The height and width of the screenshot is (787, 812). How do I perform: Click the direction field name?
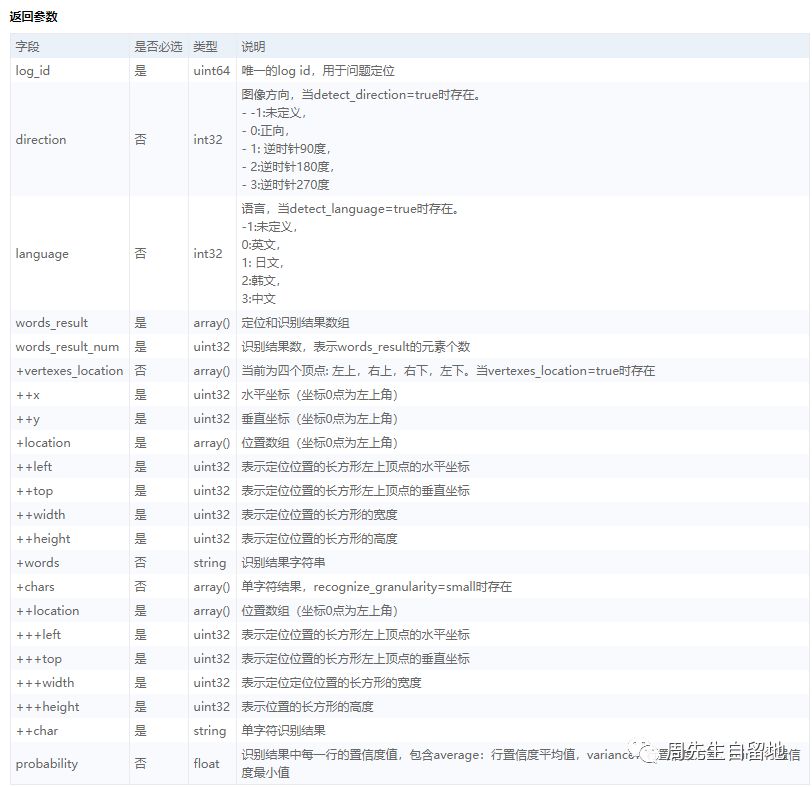(41, 139)
